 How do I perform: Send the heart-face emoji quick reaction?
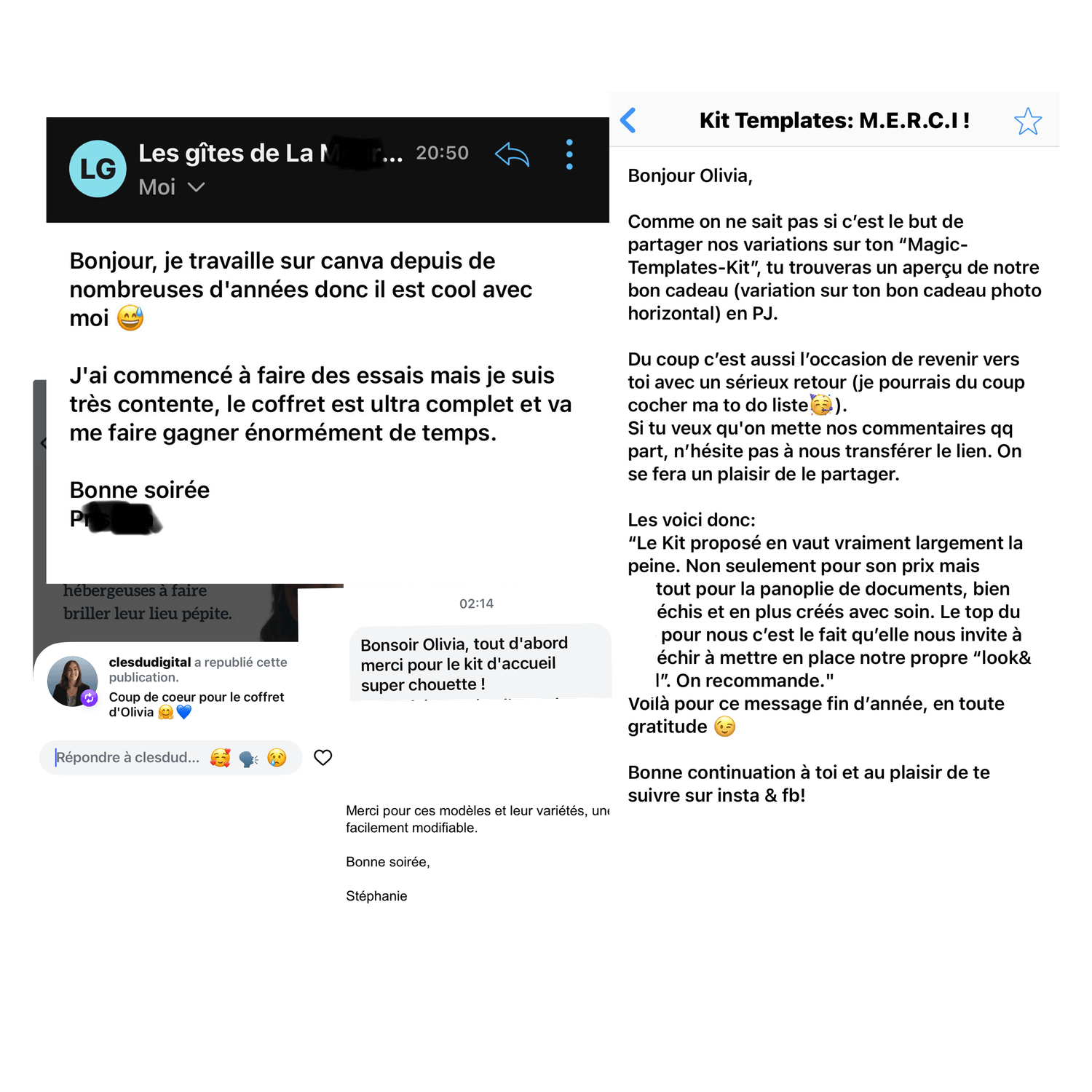[x=221, y=758]
